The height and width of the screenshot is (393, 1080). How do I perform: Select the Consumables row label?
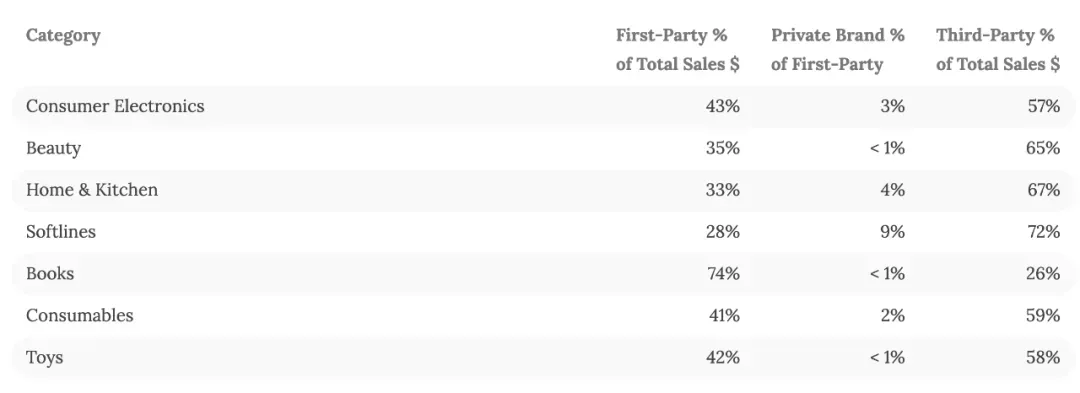pos(80,316)
